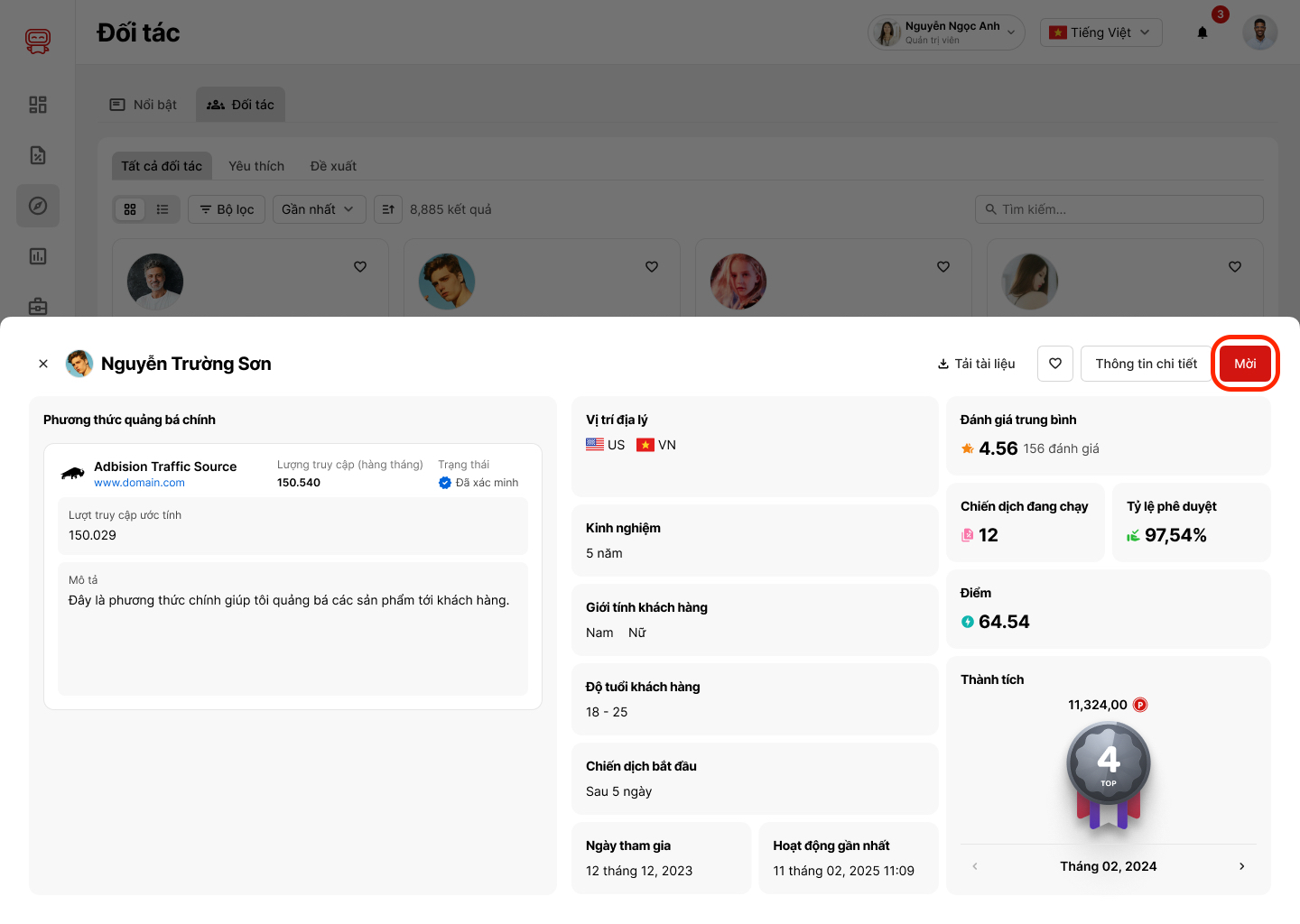The image size is (1300, 924).
Task: Click the Tìm kiếm search field
Action: coord(1119,209)
